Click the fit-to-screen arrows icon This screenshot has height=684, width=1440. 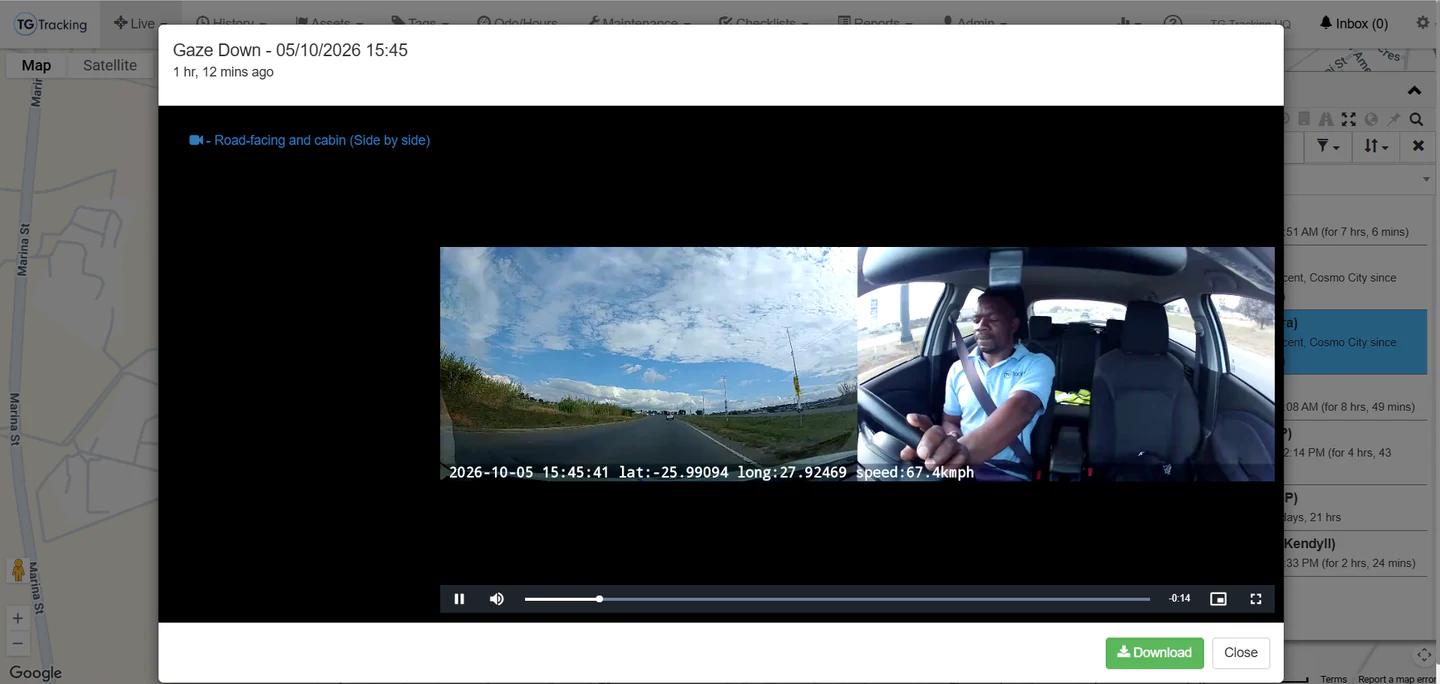point(1348,119)
